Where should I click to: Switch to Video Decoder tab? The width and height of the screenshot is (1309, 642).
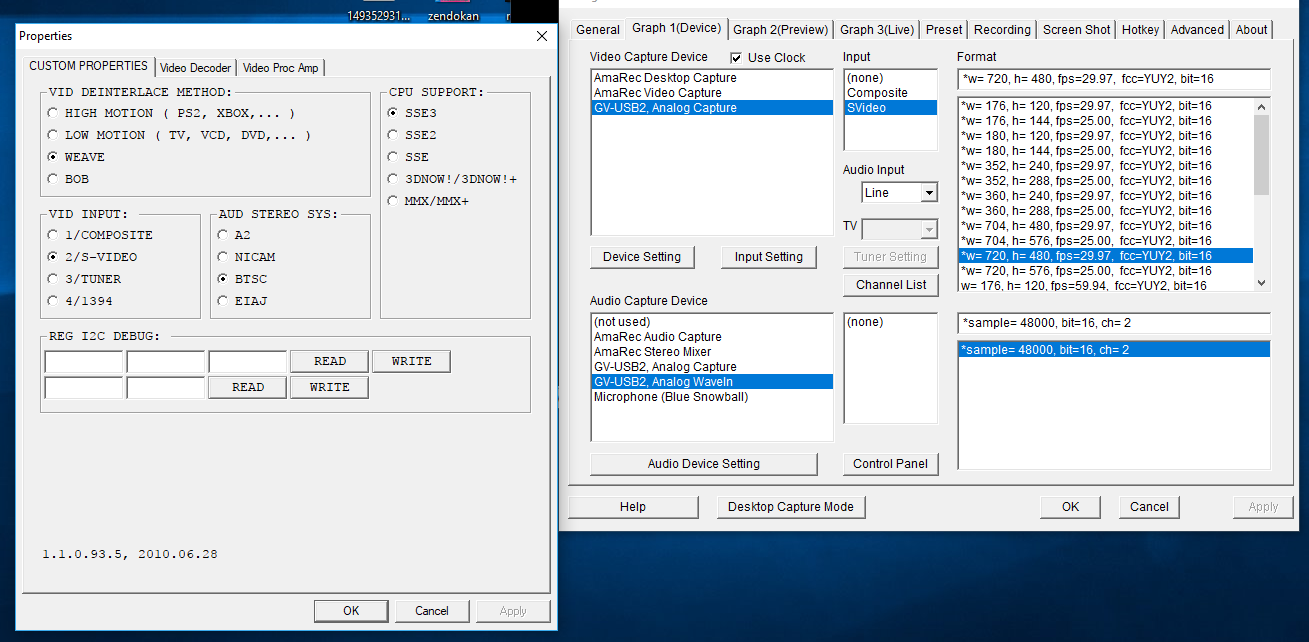click(196, 68)
